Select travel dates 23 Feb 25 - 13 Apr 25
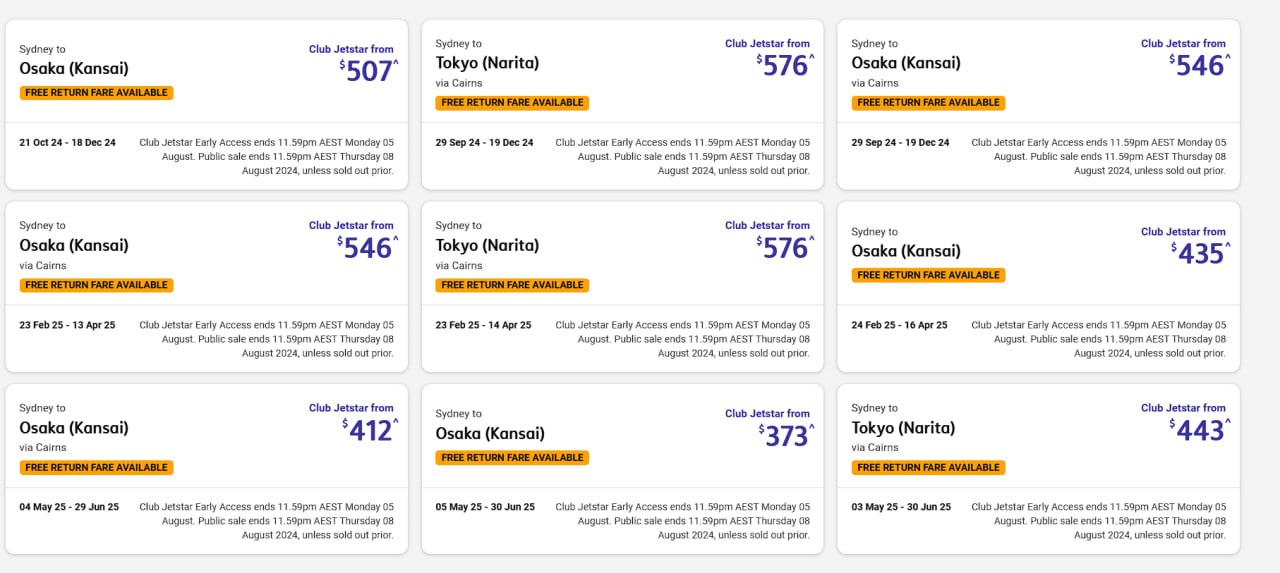The image size is (1280, 573). point(67,325)
